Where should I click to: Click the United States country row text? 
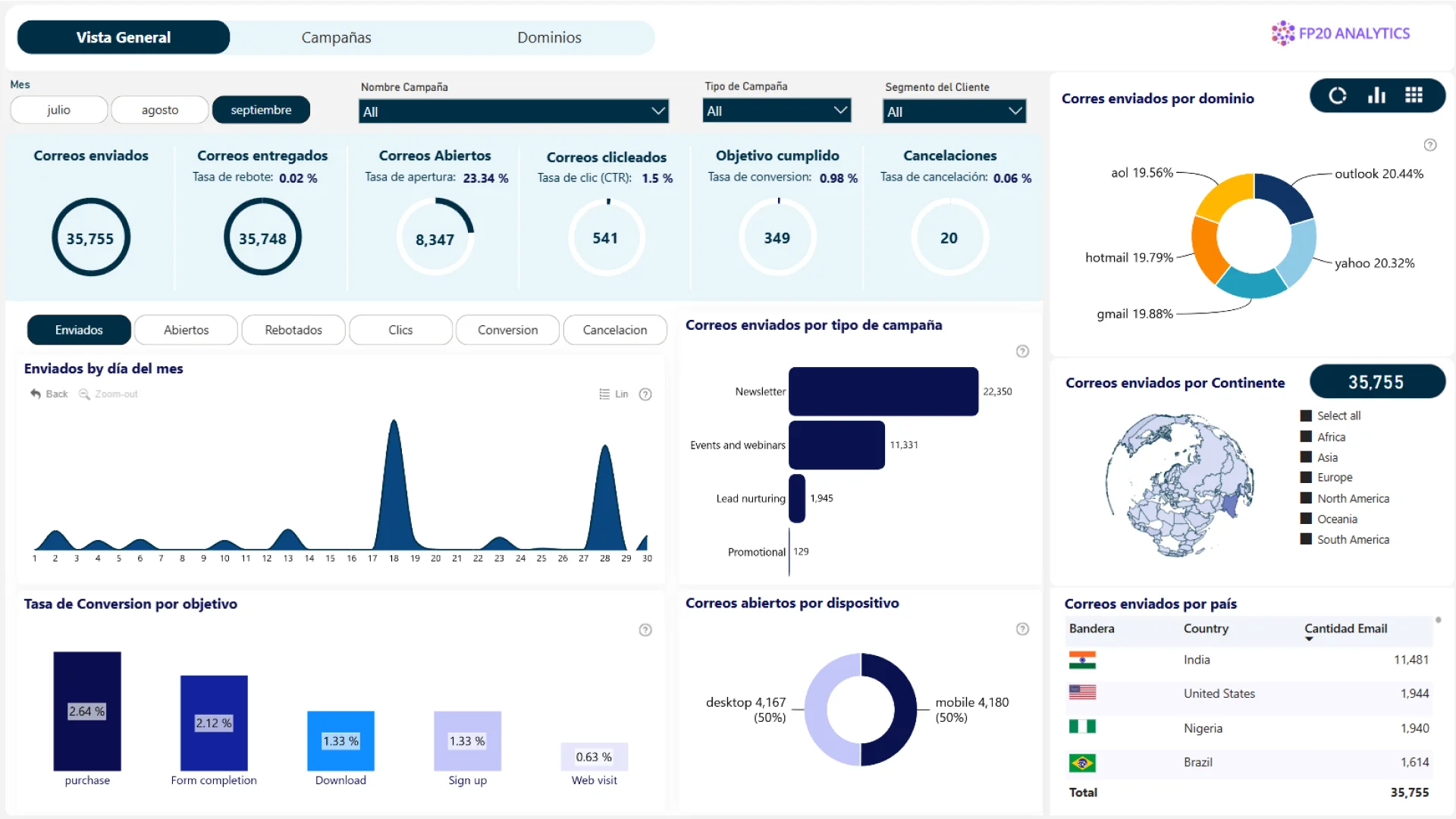click(1219, 693)
